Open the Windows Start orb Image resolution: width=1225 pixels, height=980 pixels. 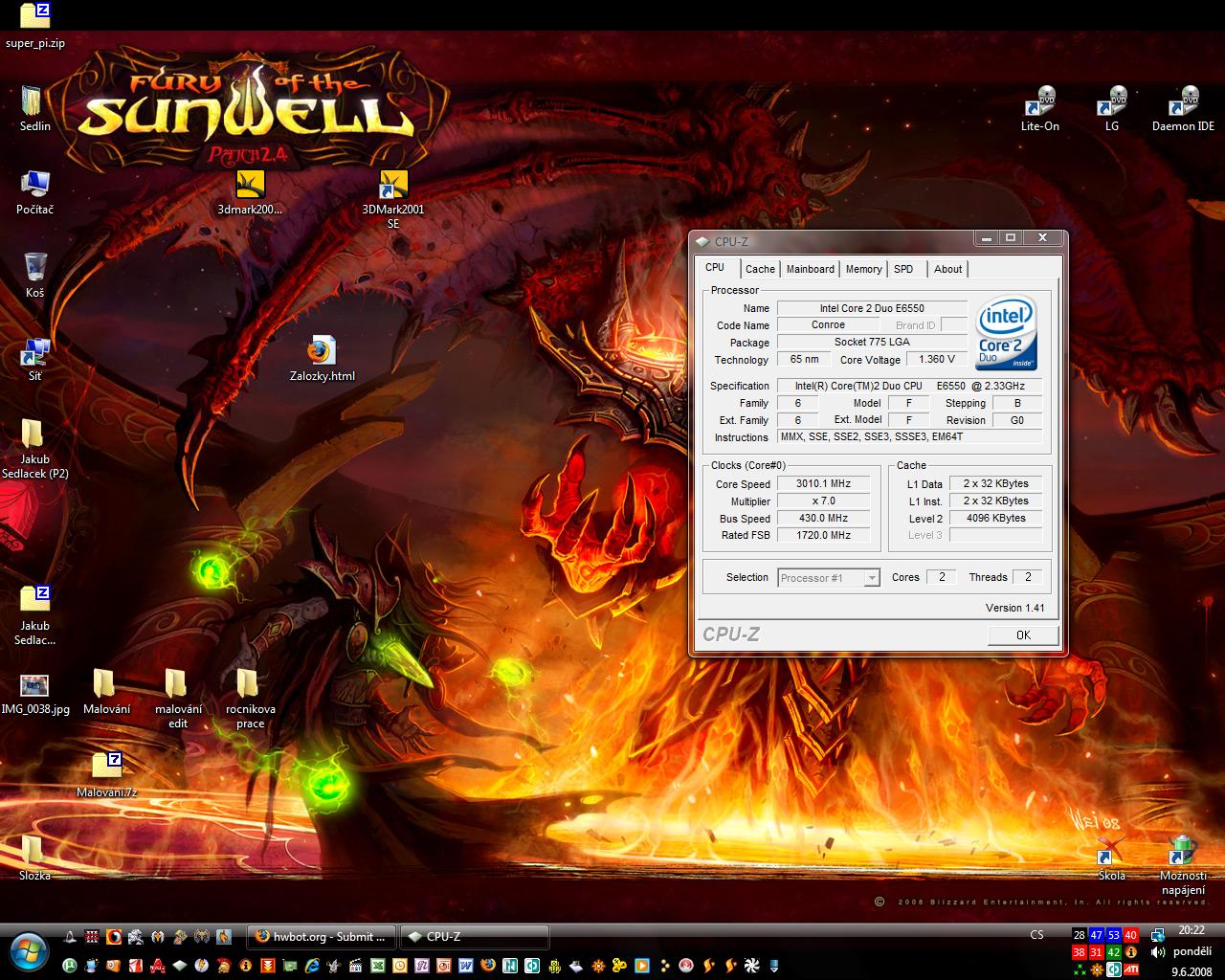30,951
